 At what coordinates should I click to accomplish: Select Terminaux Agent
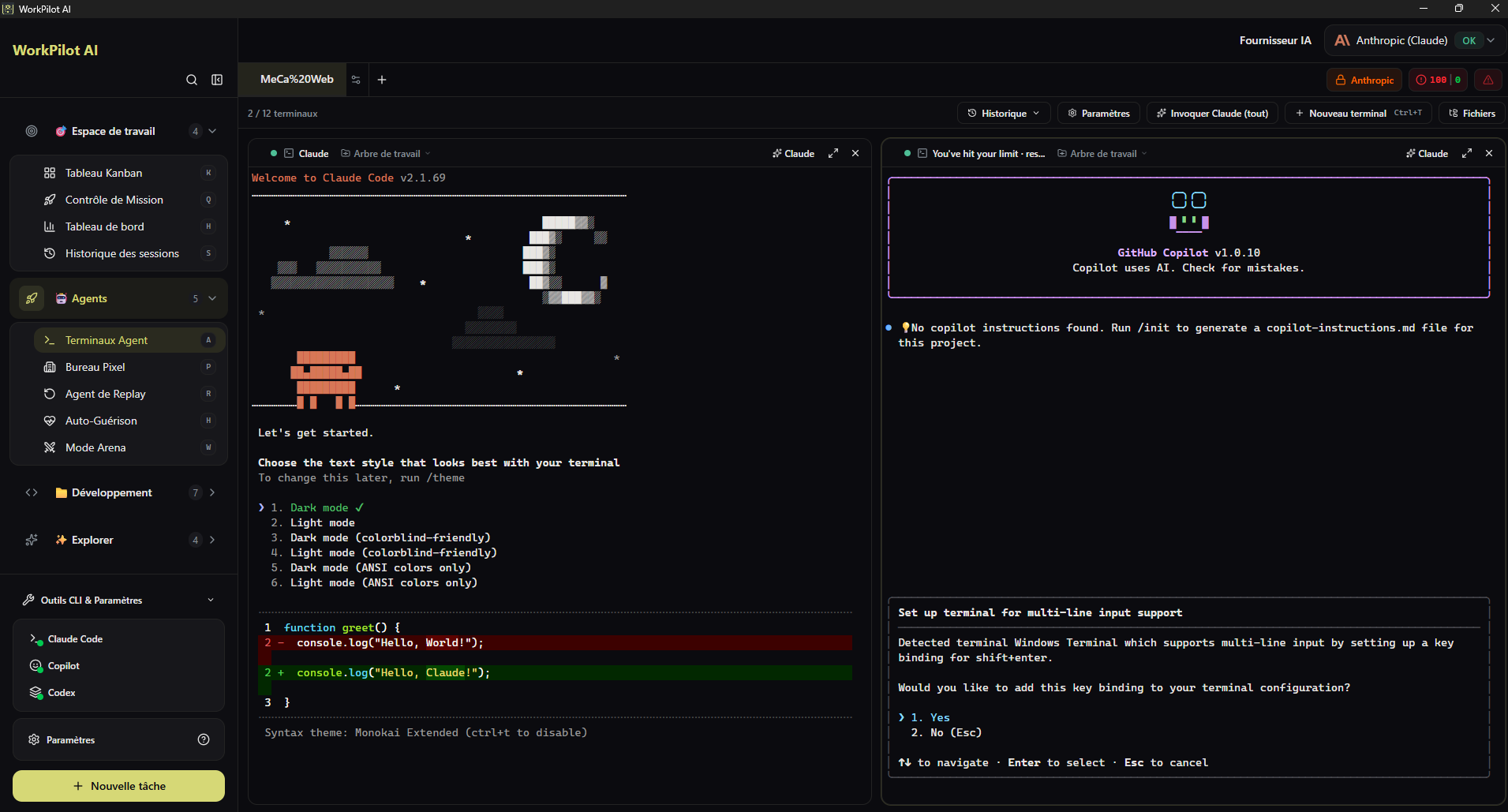[x=129, y=340]
